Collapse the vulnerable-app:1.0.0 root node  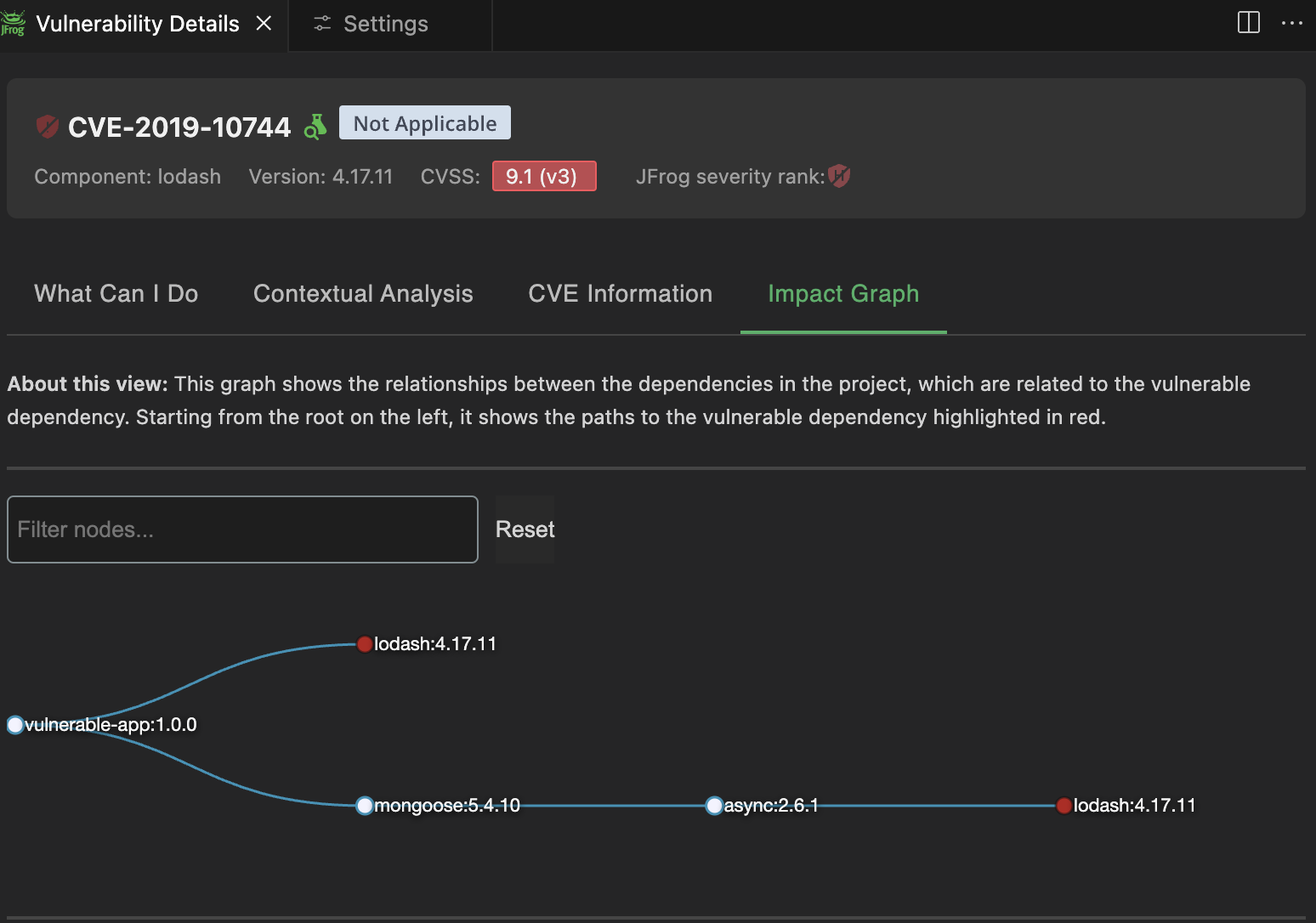coord(15,725)
